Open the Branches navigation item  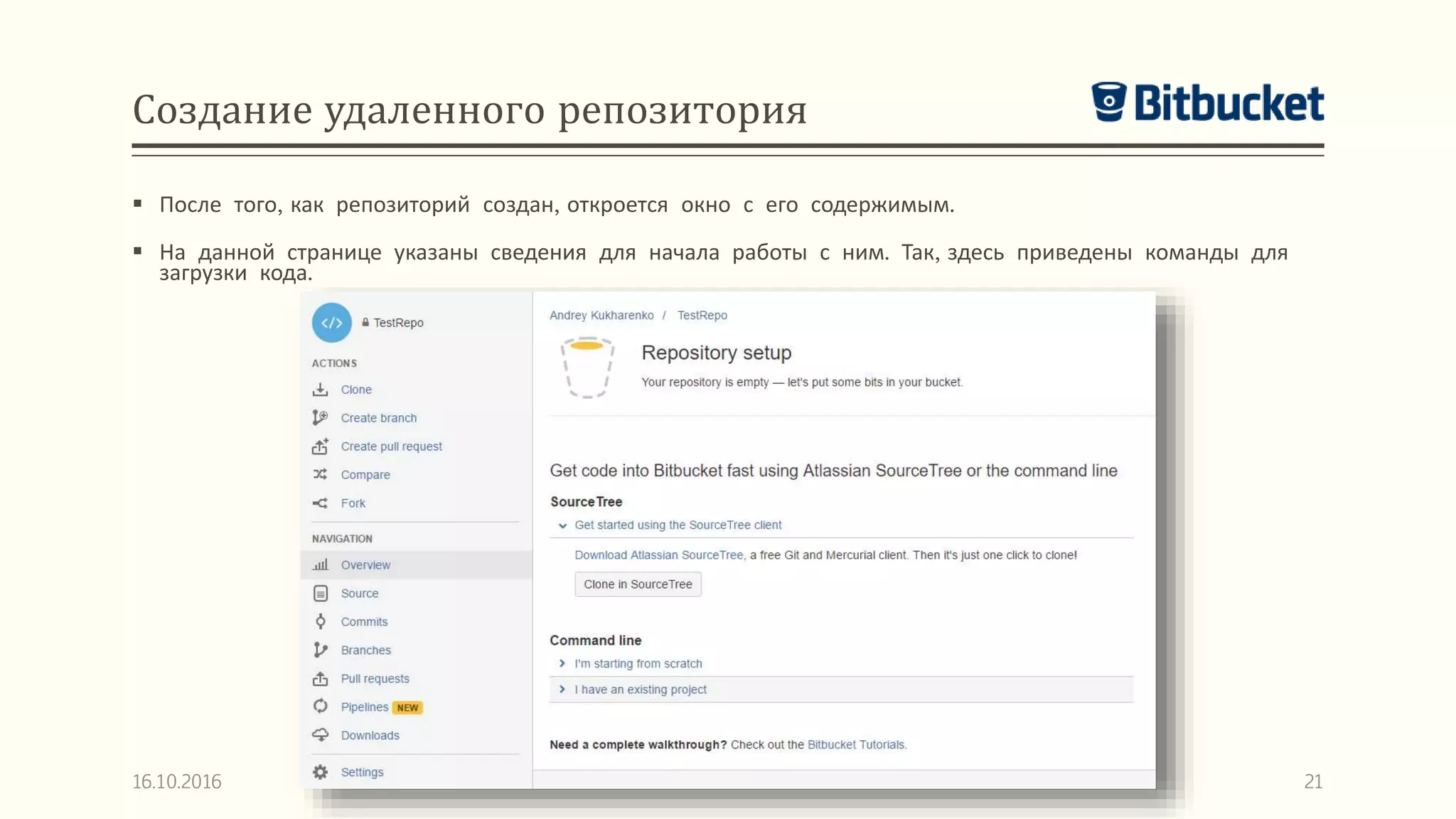point(366,650)
